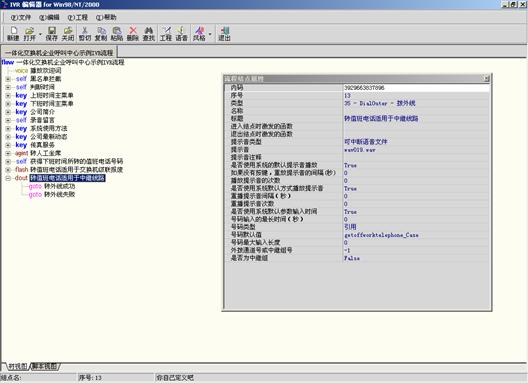This screenshot has width=528, height=384.
Task: Click the 退出 (Exit) toolbar icon
Action: pyautogui.click(x=225, y=34)
